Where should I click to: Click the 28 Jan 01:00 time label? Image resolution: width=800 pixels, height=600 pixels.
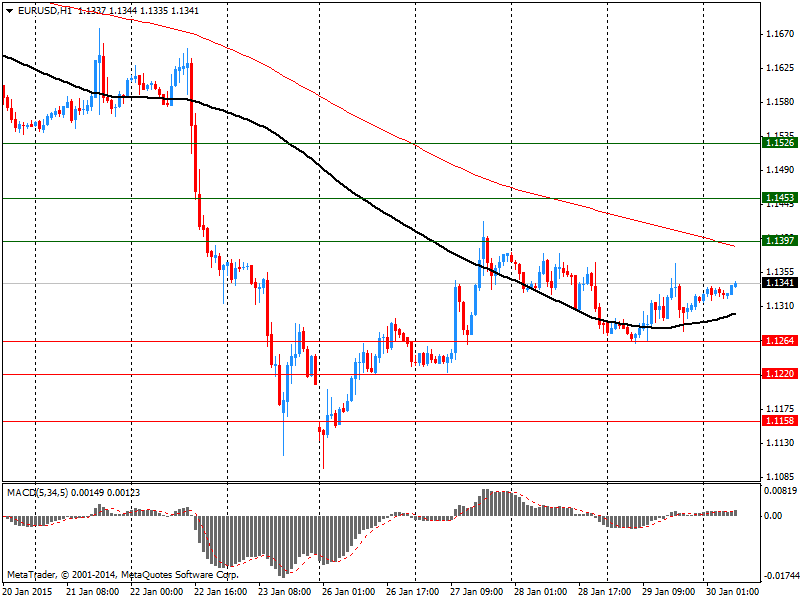point(540,592)
